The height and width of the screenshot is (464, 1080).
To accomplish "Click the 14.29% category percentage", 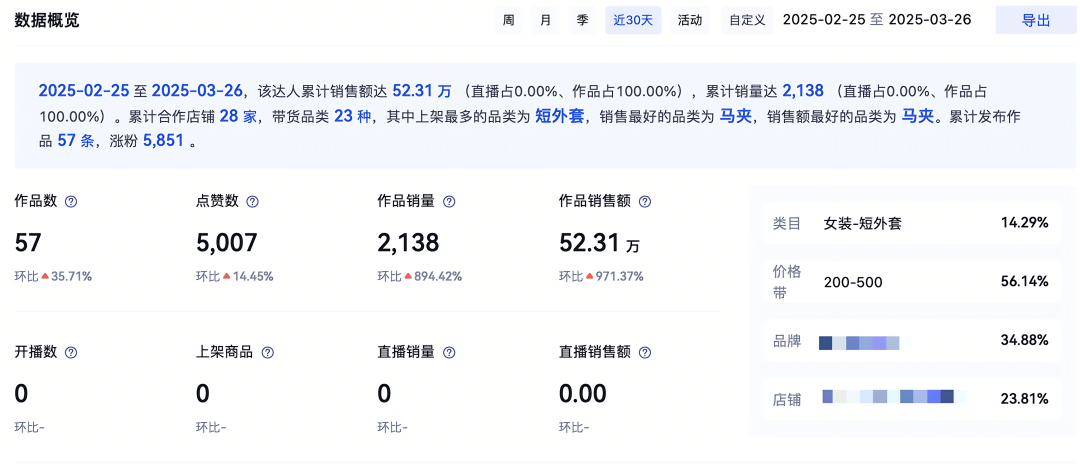I will tap(1024, 222).
